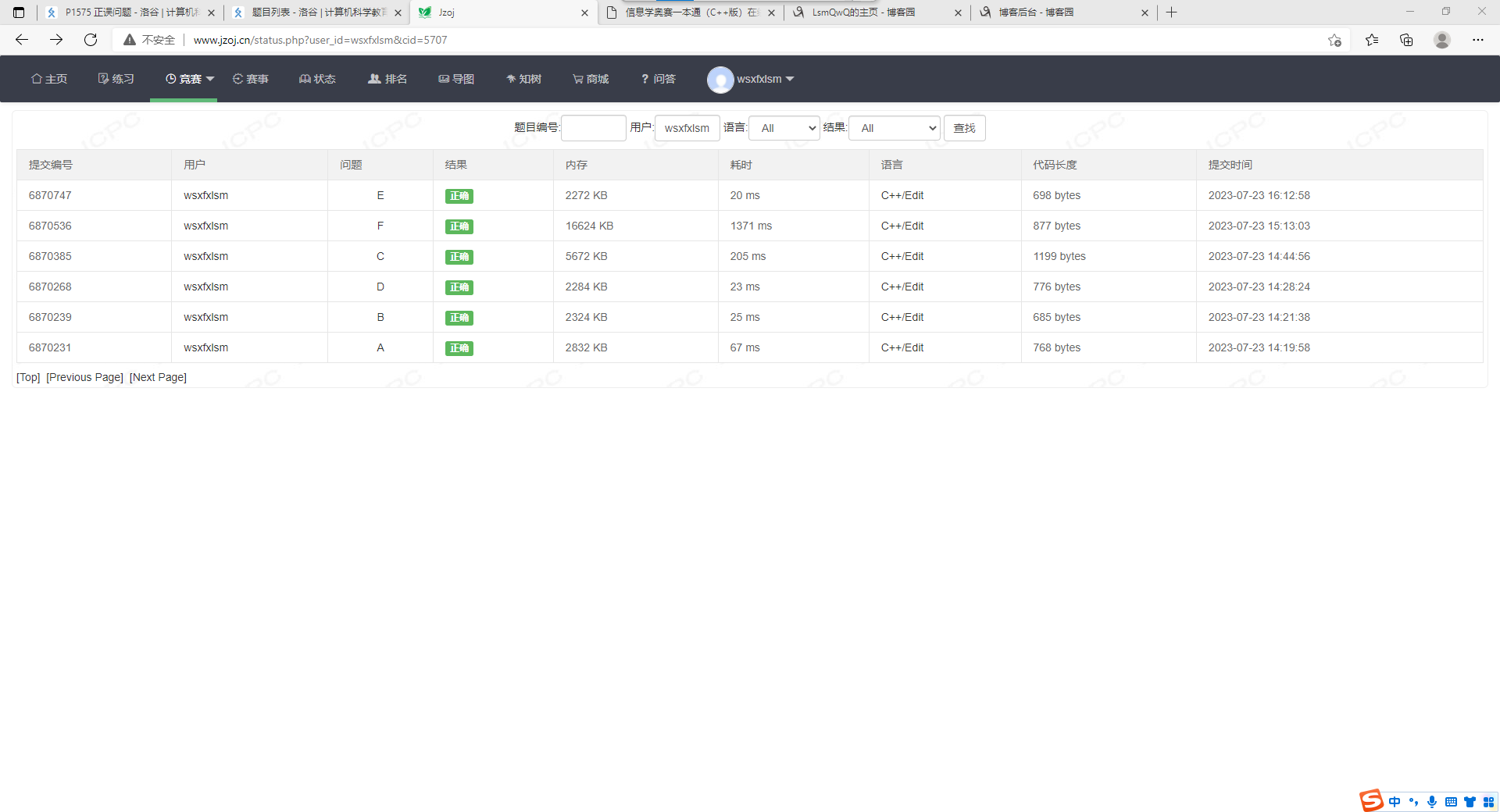Viewport: 1500px width, 812px height.
Task: Add this page to favorites
Action: [x=1334, y=40]
